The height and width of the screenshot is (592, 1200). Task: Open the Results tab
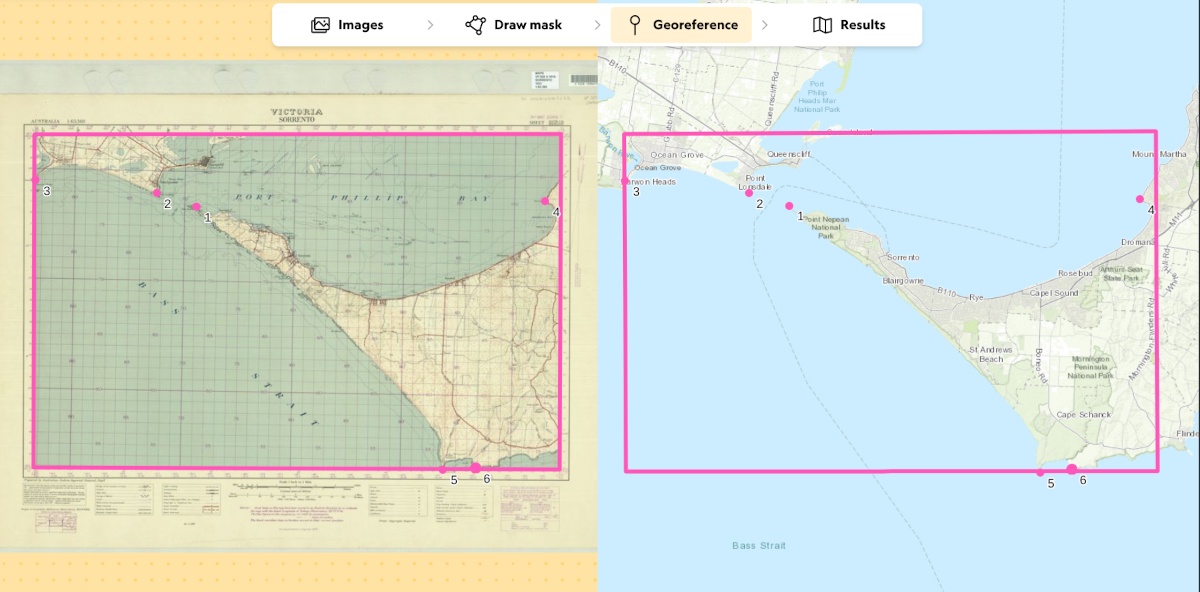[x=849, y=25]
